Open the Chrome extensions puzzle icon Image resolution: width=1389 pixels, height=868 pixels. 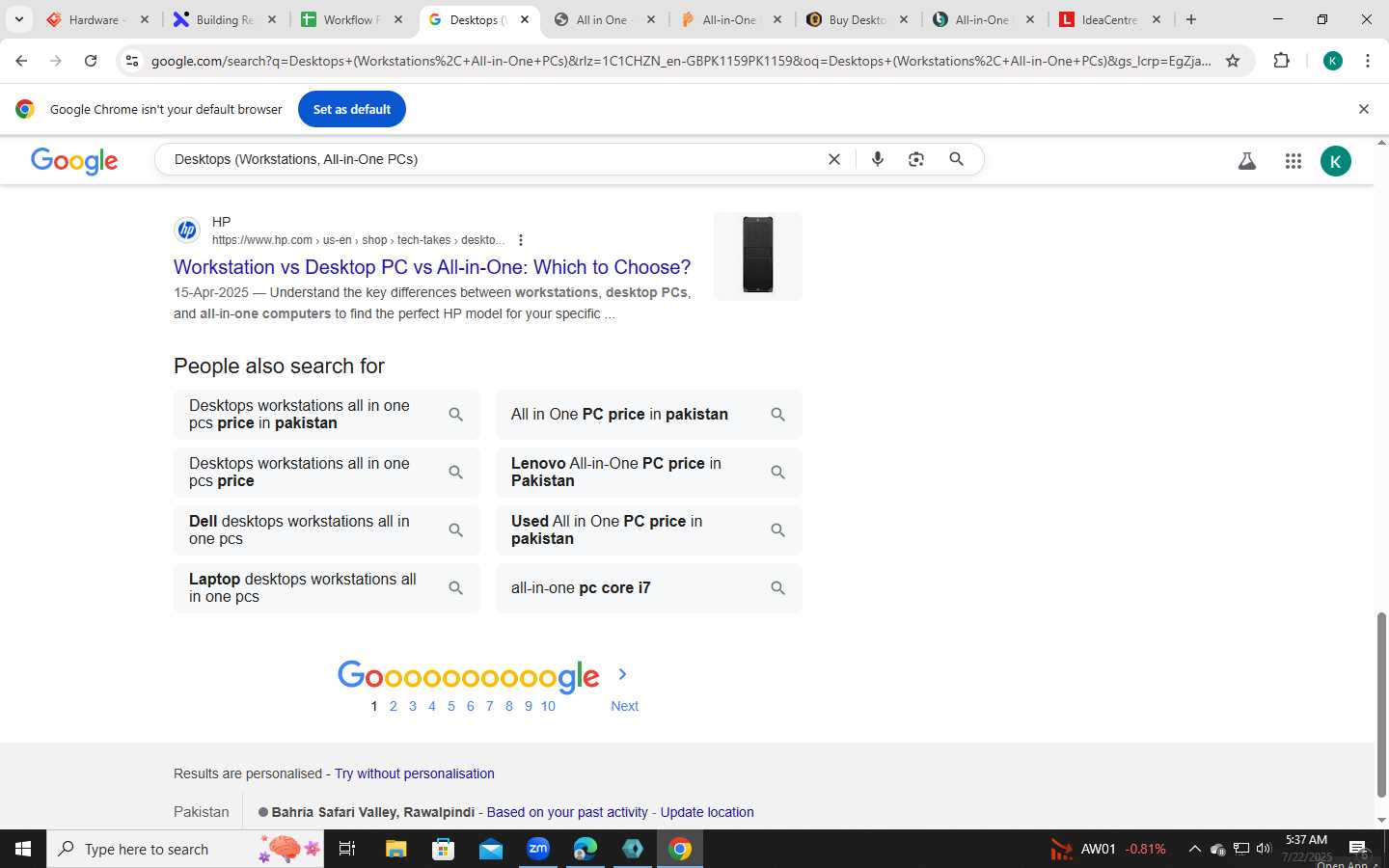pyautogui.click(x=1281, y=61)
